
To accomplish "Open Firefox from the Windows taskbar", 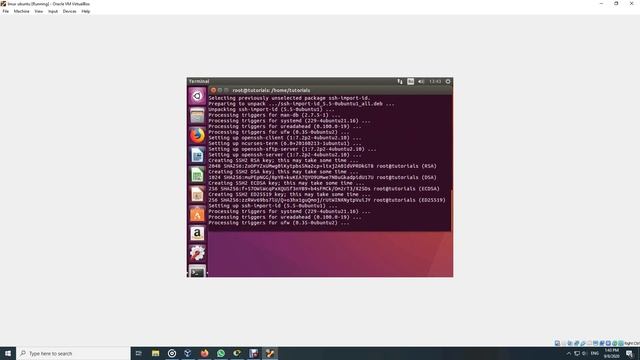I will point(204,353).
